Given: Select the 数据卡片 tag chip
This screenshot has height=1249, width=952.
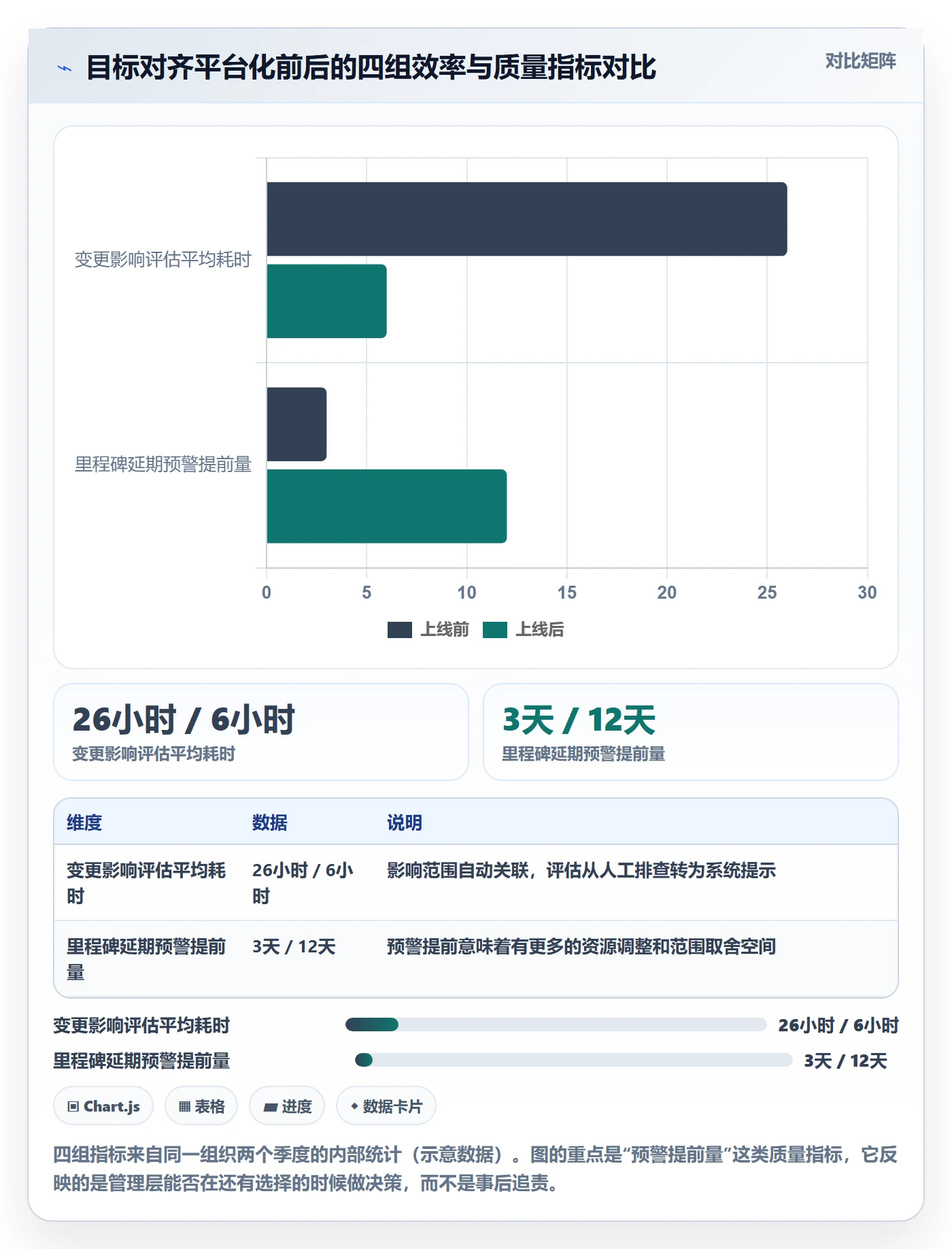Looking at the screenshot, I should click(386, 1106).
